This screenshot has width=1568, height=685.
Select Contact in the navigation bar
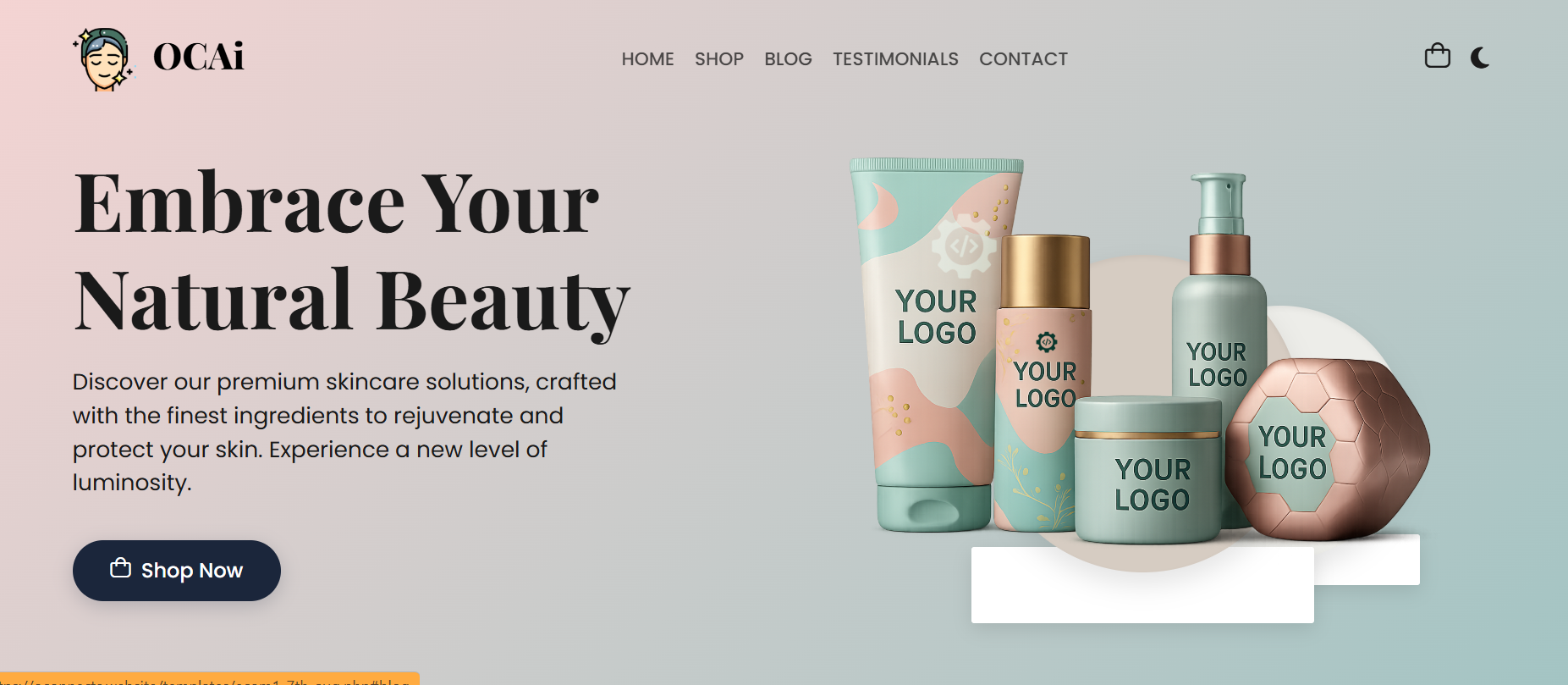pos(1023,59)
